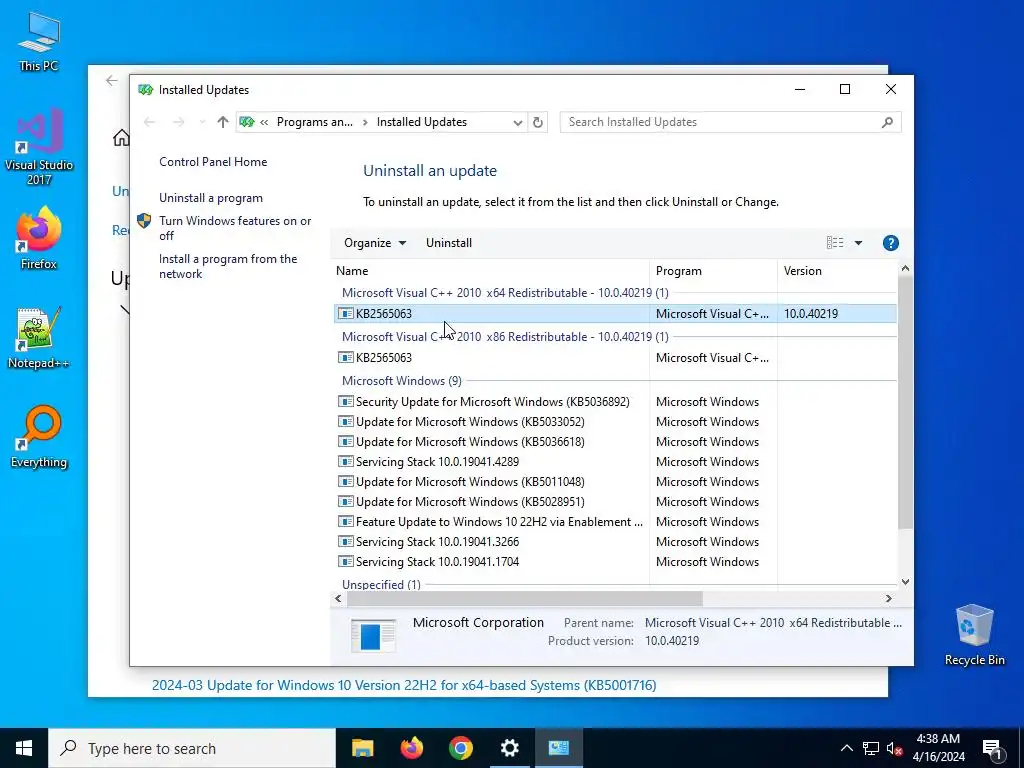Open network status tray icon
This screenshot has width=1024, height=768.
[x=871, y=748]
